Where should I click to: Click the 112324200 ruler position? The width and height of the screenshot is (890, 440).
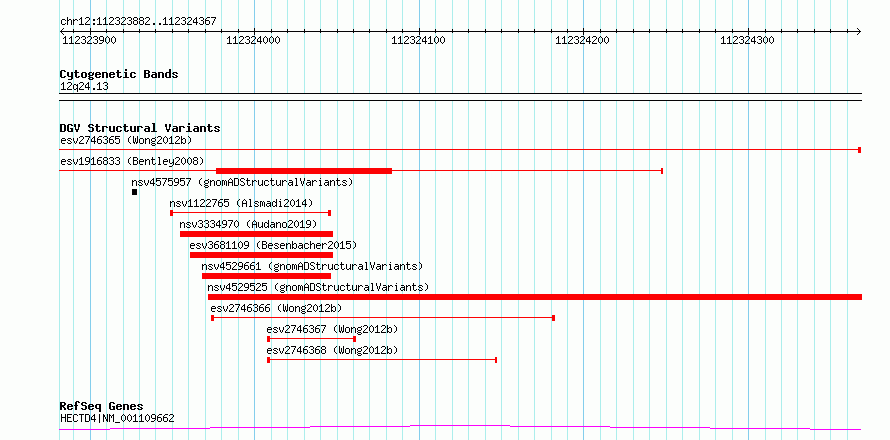click(582, 40)
